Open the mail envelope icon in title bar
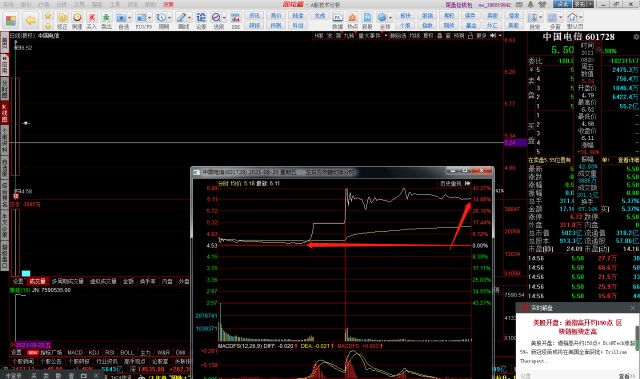640x379 pixels. click(519, 4)
